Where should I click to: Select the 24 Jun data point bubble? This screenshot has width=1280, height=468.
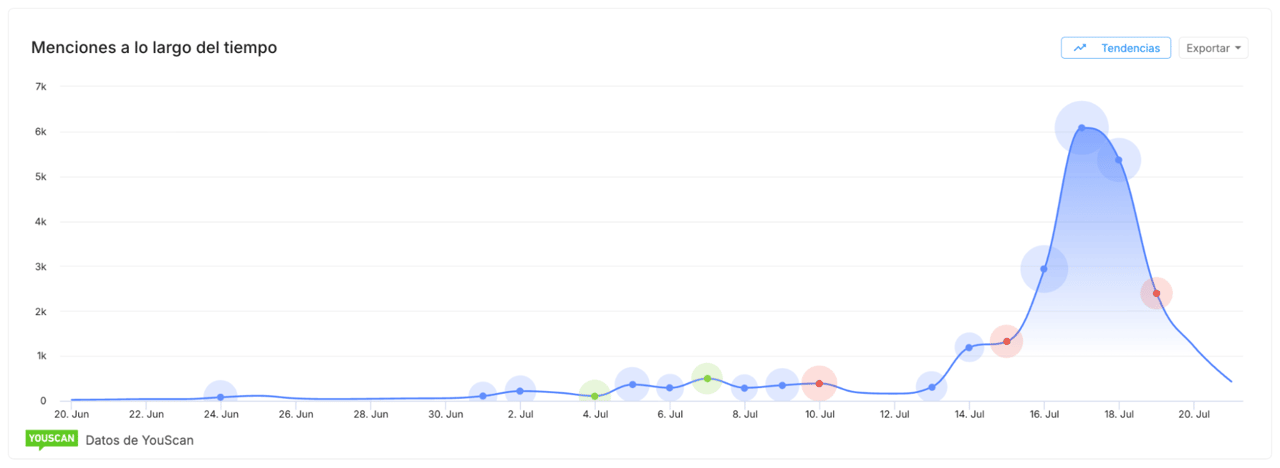pyautogui.click(x=221, y=397)
